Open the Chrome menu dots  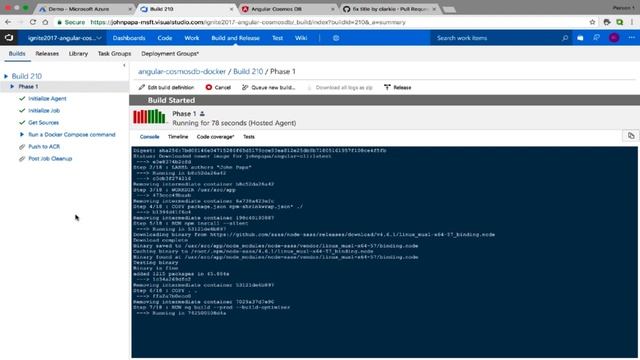pos(632,22)
